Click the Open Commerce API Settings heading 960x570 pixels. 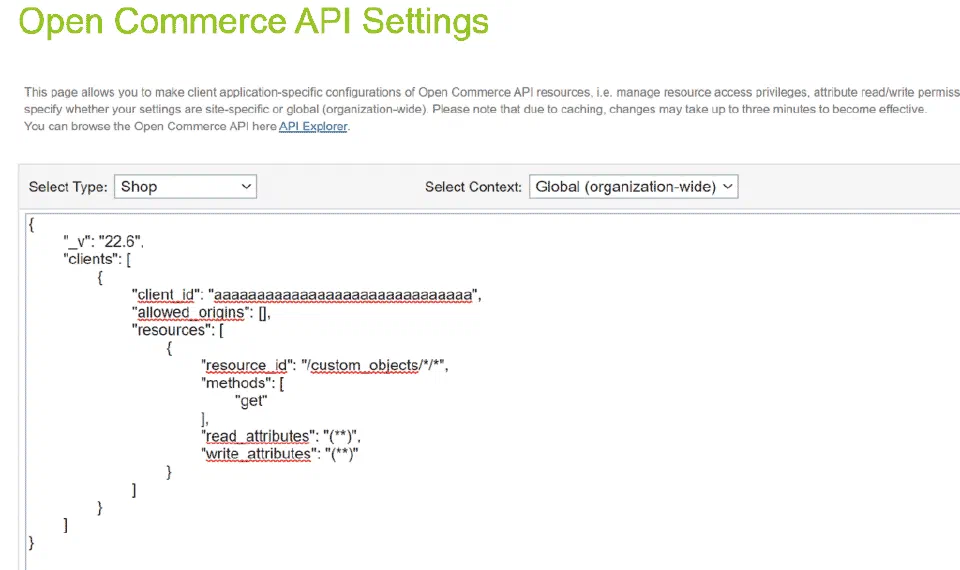click(x=253, y=21)
